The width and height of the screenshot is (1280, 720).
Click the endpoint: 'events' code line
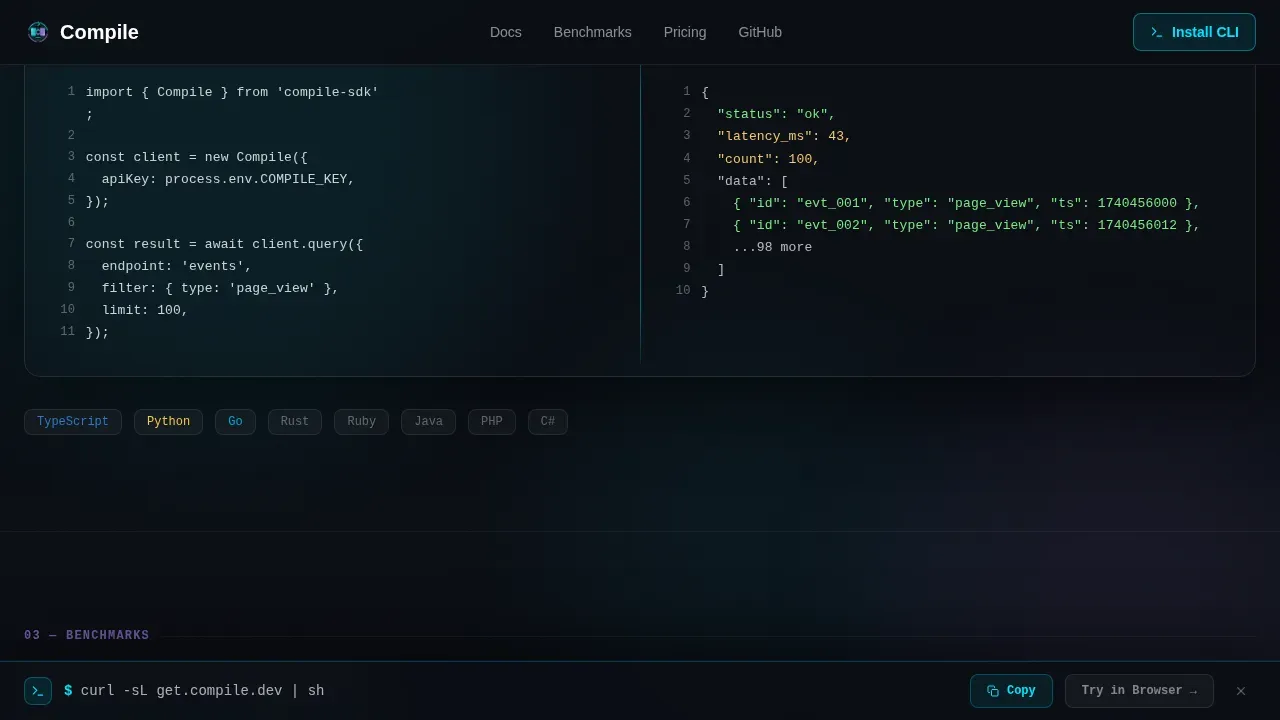(x=177, y=266)
